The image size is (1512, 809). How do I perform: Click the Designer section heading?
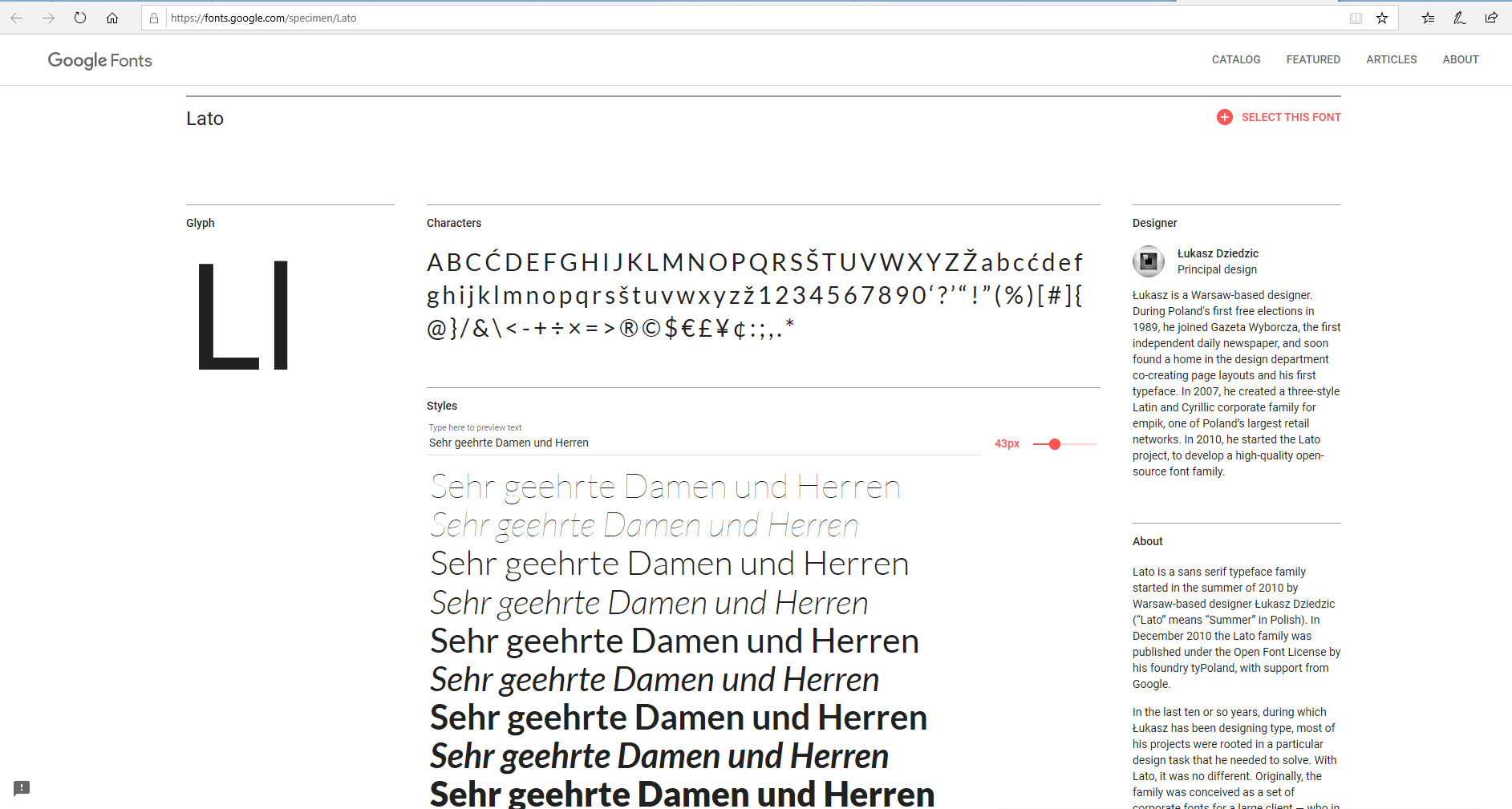coord(1154,223)
